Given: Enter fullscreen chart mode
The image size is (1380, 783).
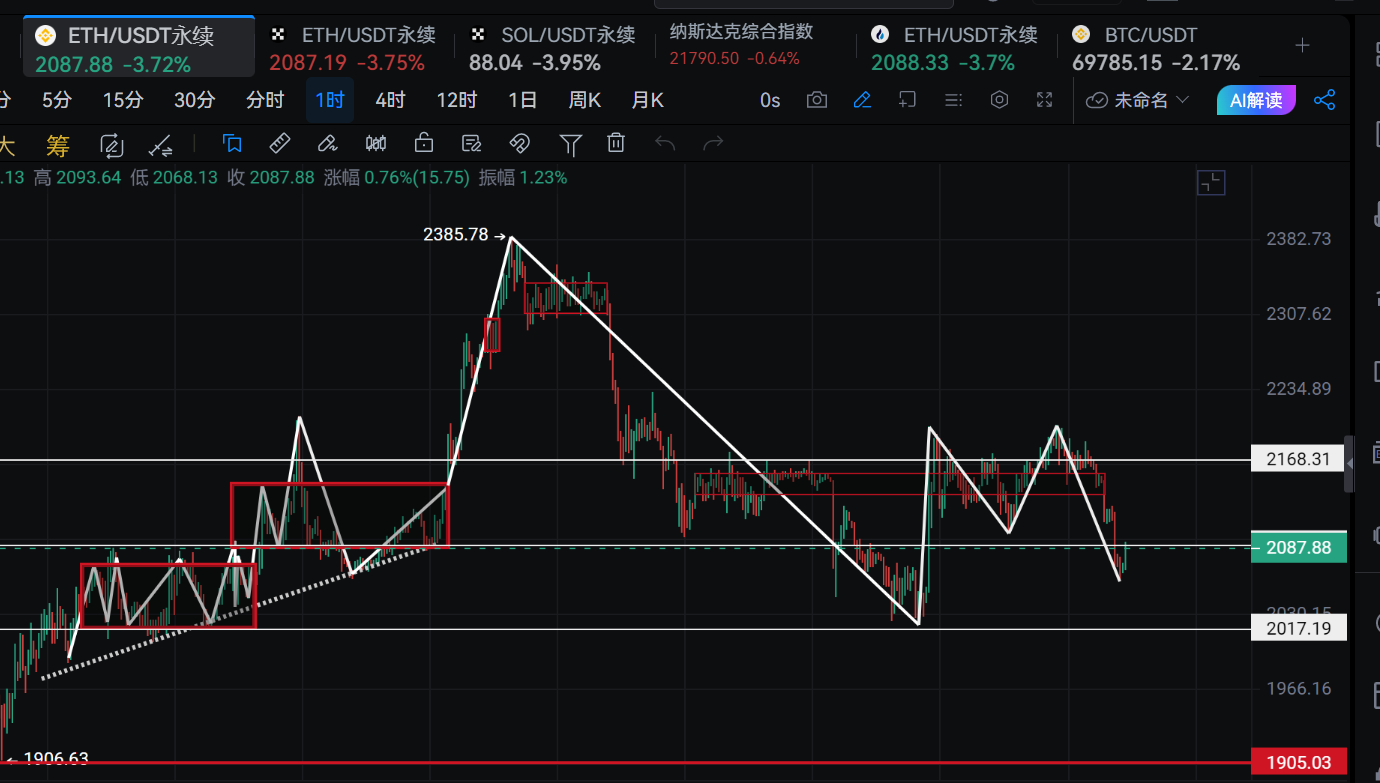Looking at the screenshot, I should coord(1044,100).
